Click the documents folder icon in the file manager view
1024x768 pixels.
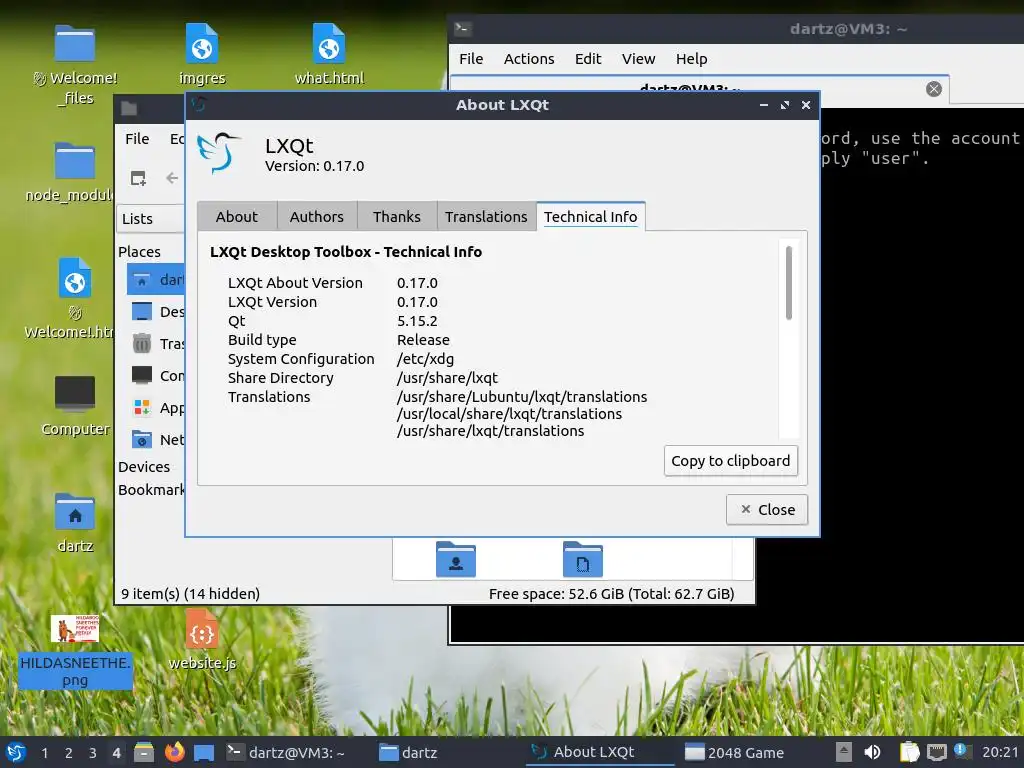tap(583, 559)
